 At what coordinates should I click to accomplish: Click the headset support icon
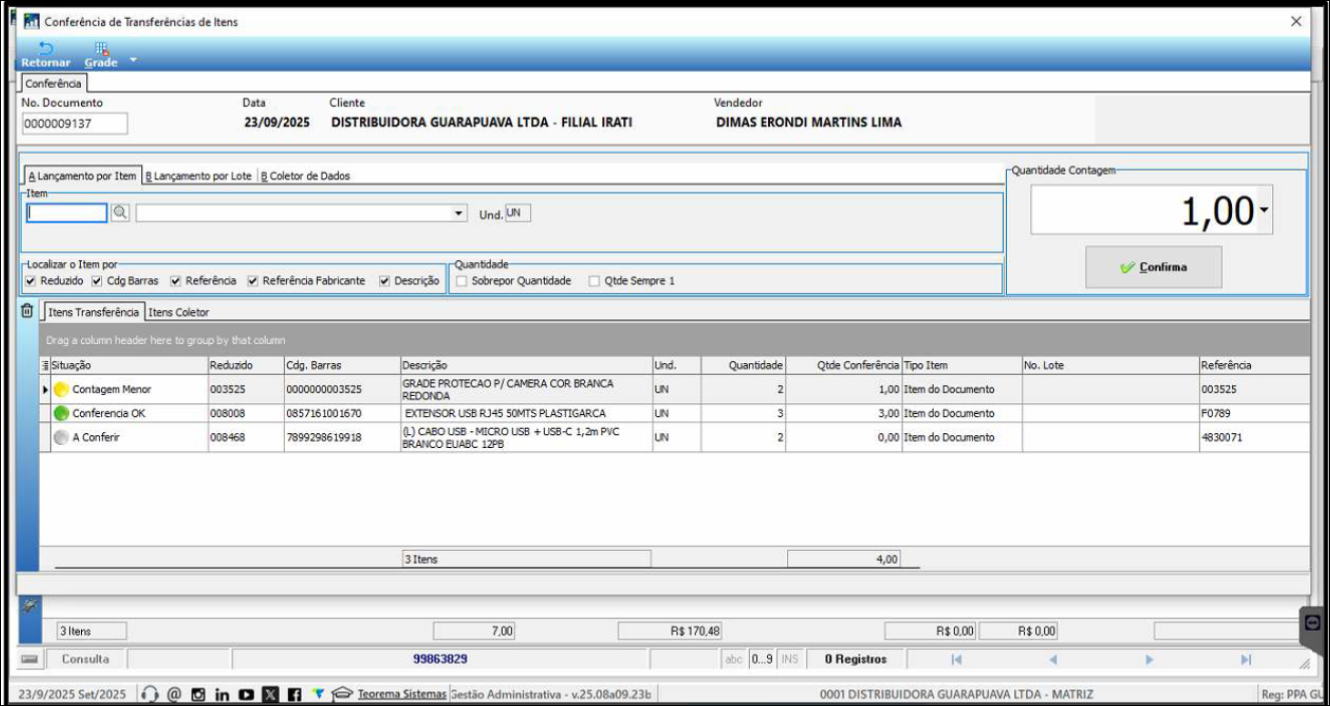[x=150, y=694]
